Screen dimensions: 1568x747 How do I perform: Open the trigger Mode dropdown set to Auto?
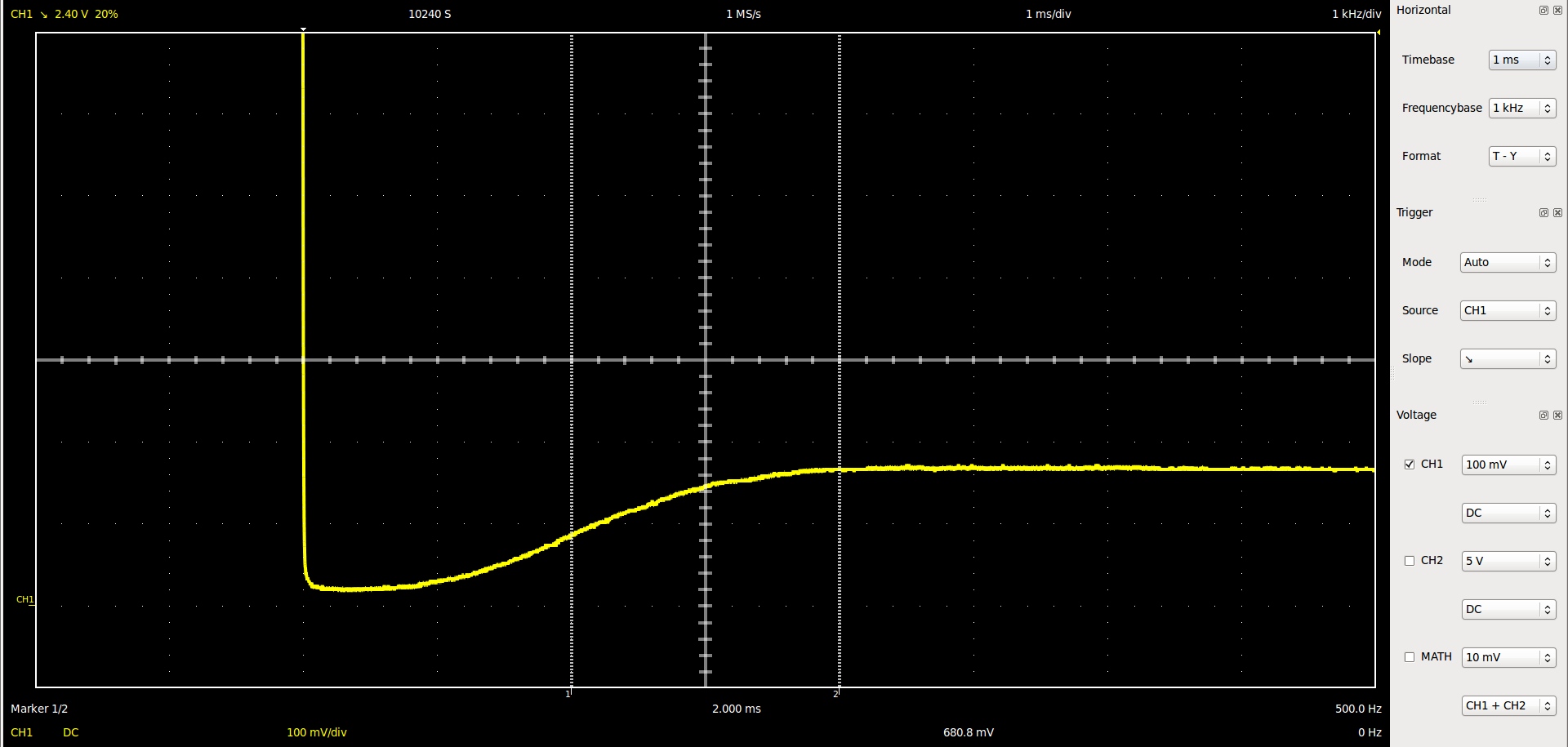(1507, 263)
